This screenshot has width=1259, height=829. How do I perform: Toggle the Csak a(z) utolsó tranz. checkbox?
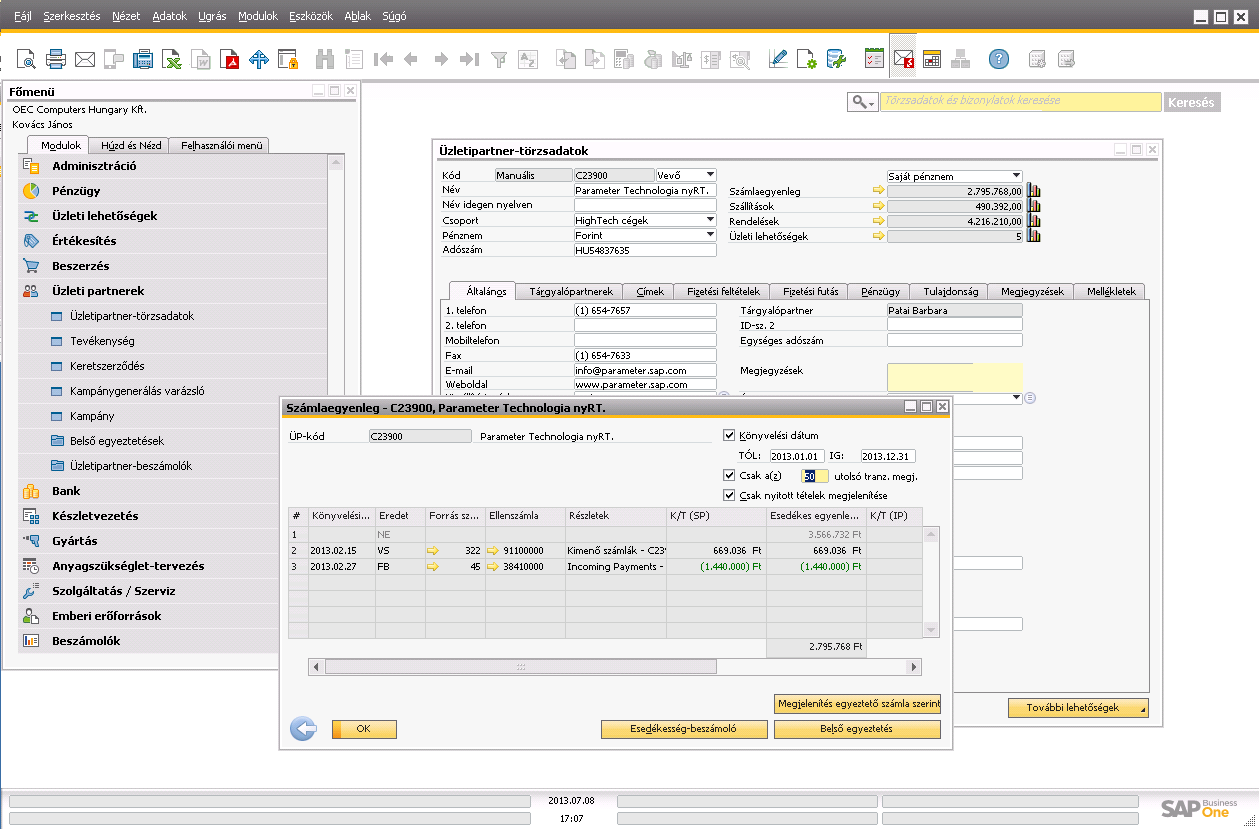(729, 475)
